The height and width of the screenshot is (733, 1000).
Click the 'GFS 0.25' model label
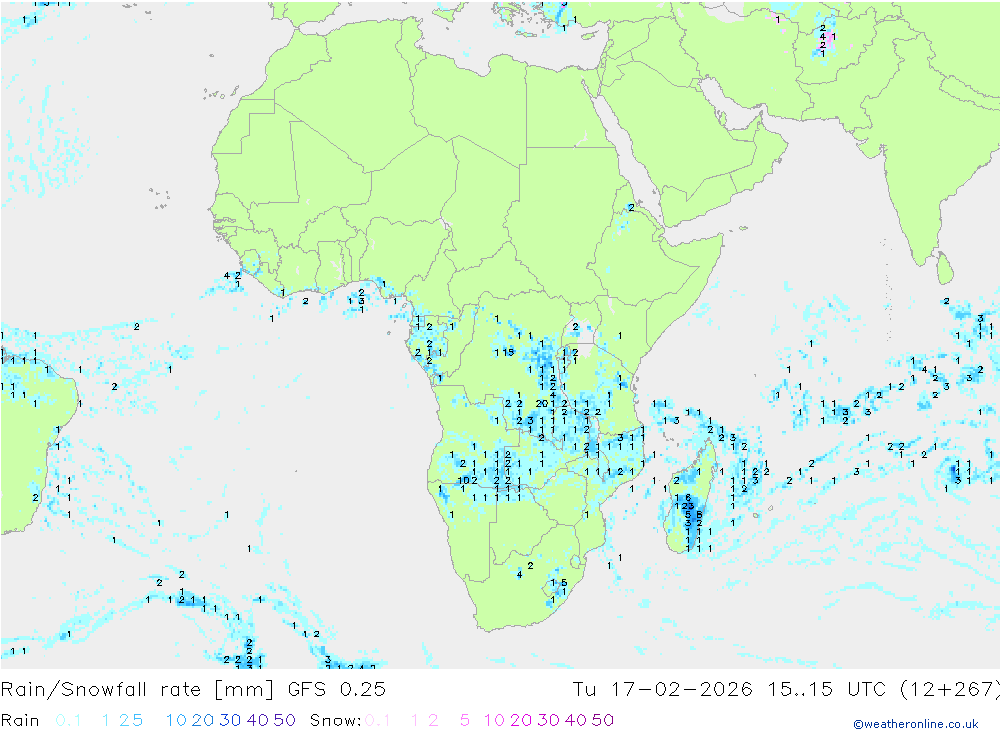[x=337, y=690]
